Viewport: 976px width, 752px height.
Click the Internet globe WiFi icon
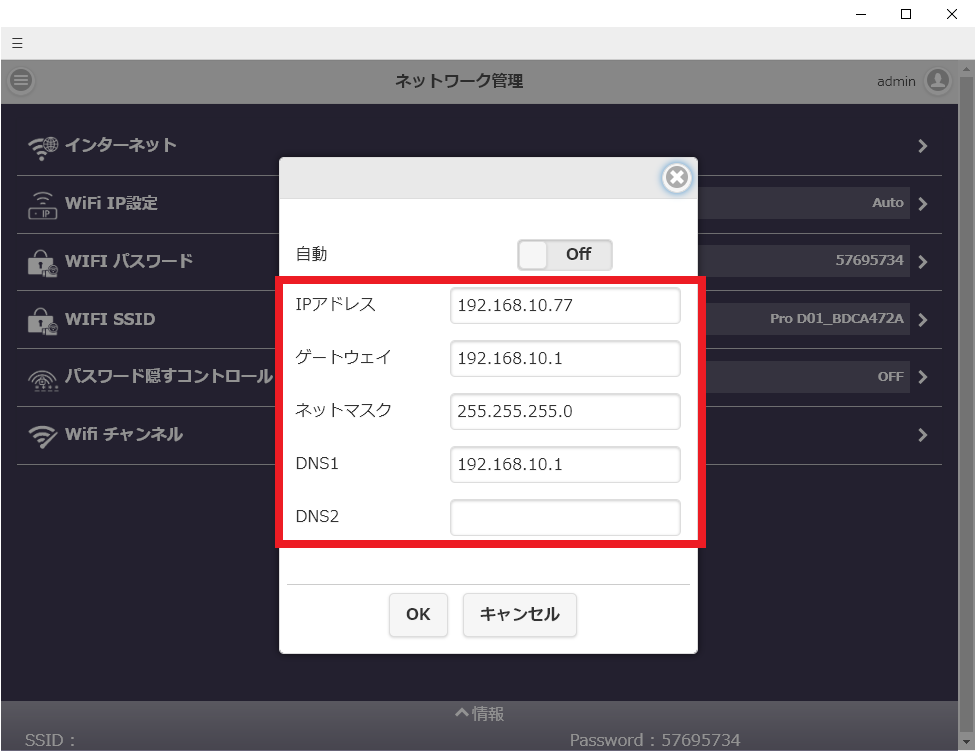tap(43, 146)
